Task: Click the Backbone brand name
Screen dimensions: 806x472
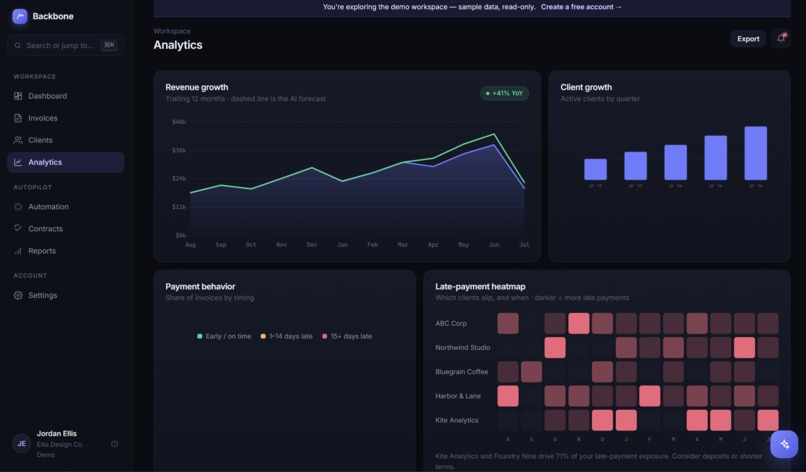Action: (x=53, y=16)
